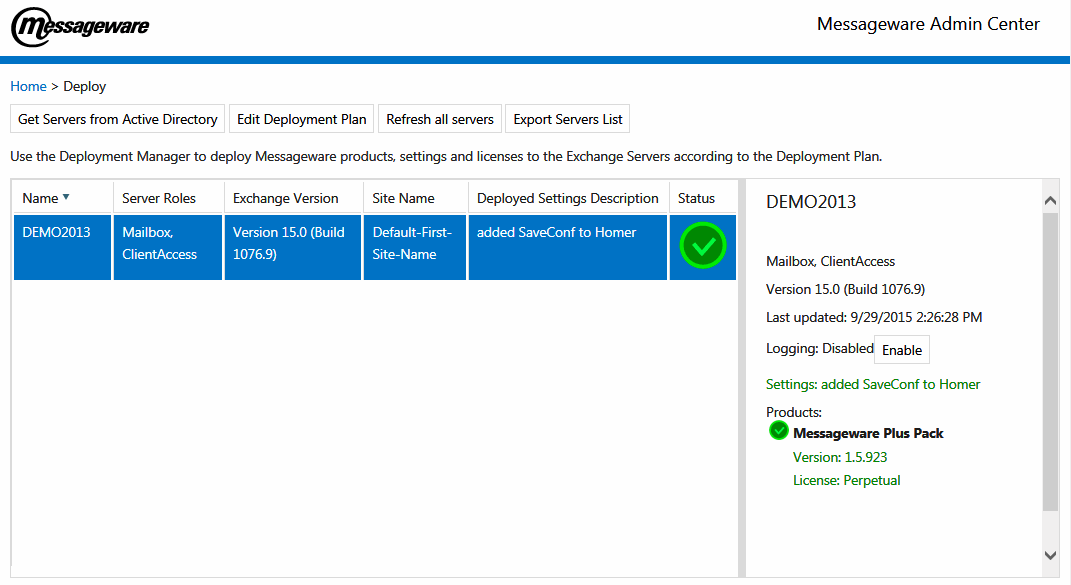Click the Products: label
The image size is (1071, 585).
794,412
